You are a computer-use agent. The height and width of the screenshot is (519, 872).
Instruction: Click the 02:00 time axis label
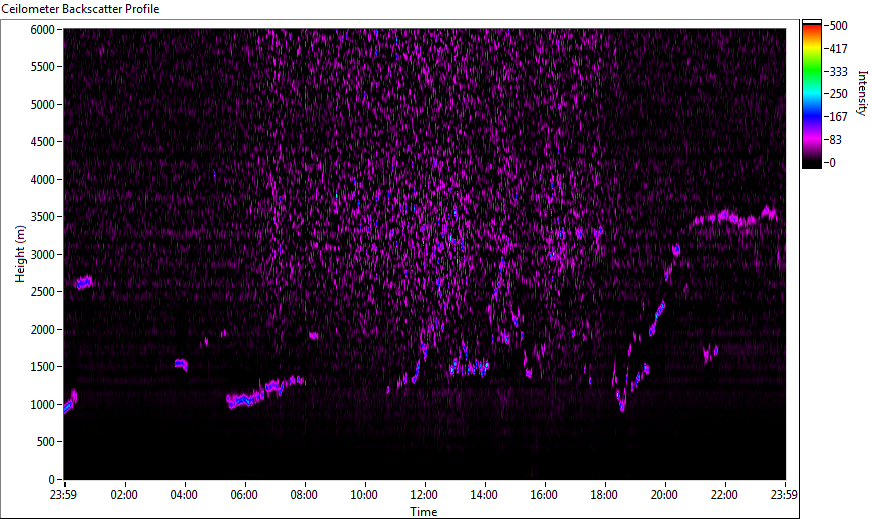point(124,495)
